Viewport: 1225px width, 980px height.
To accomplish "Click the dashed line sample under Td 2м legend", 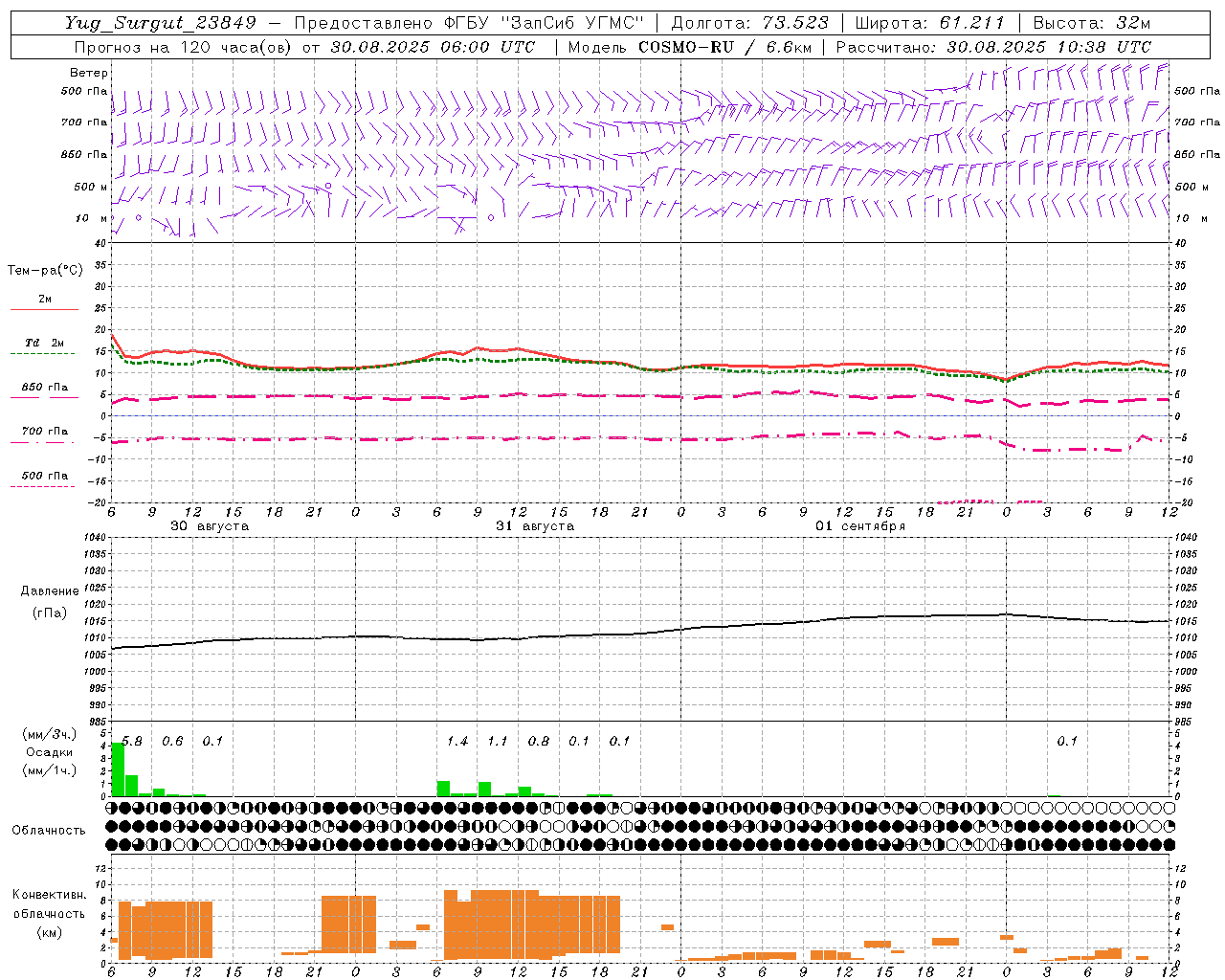I will (x=44, y=354).
